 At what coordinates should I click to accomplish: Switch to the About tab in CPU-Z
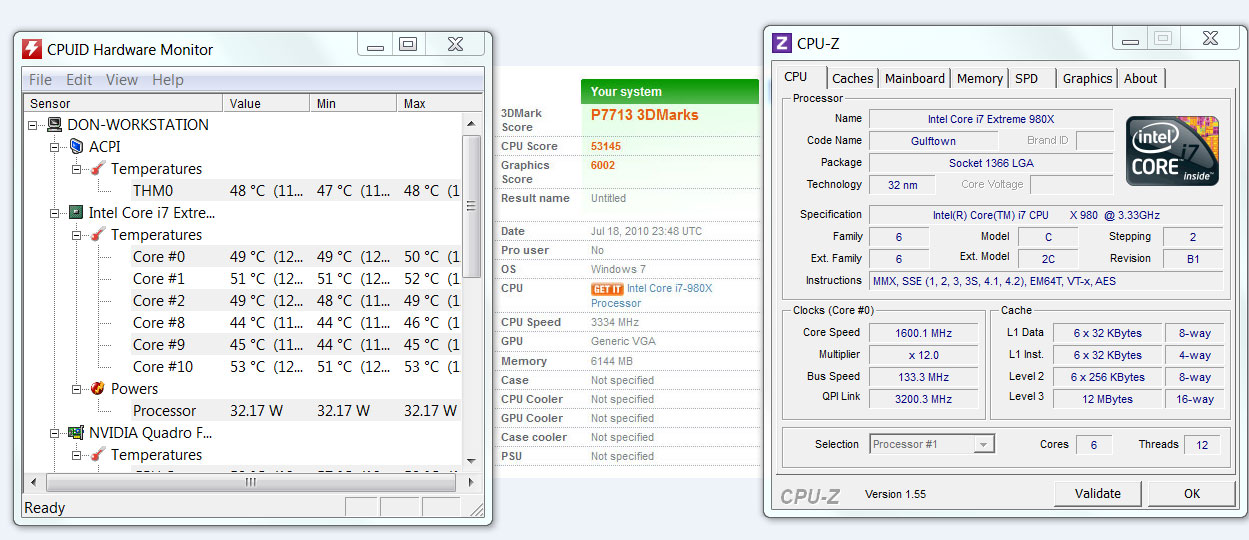click(1140, 78)
